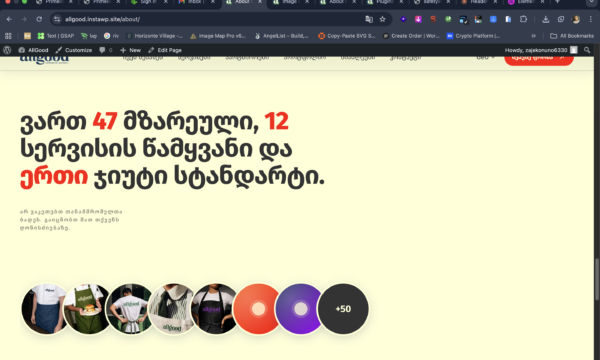Open the Crypto Platform bookmark

473,36
